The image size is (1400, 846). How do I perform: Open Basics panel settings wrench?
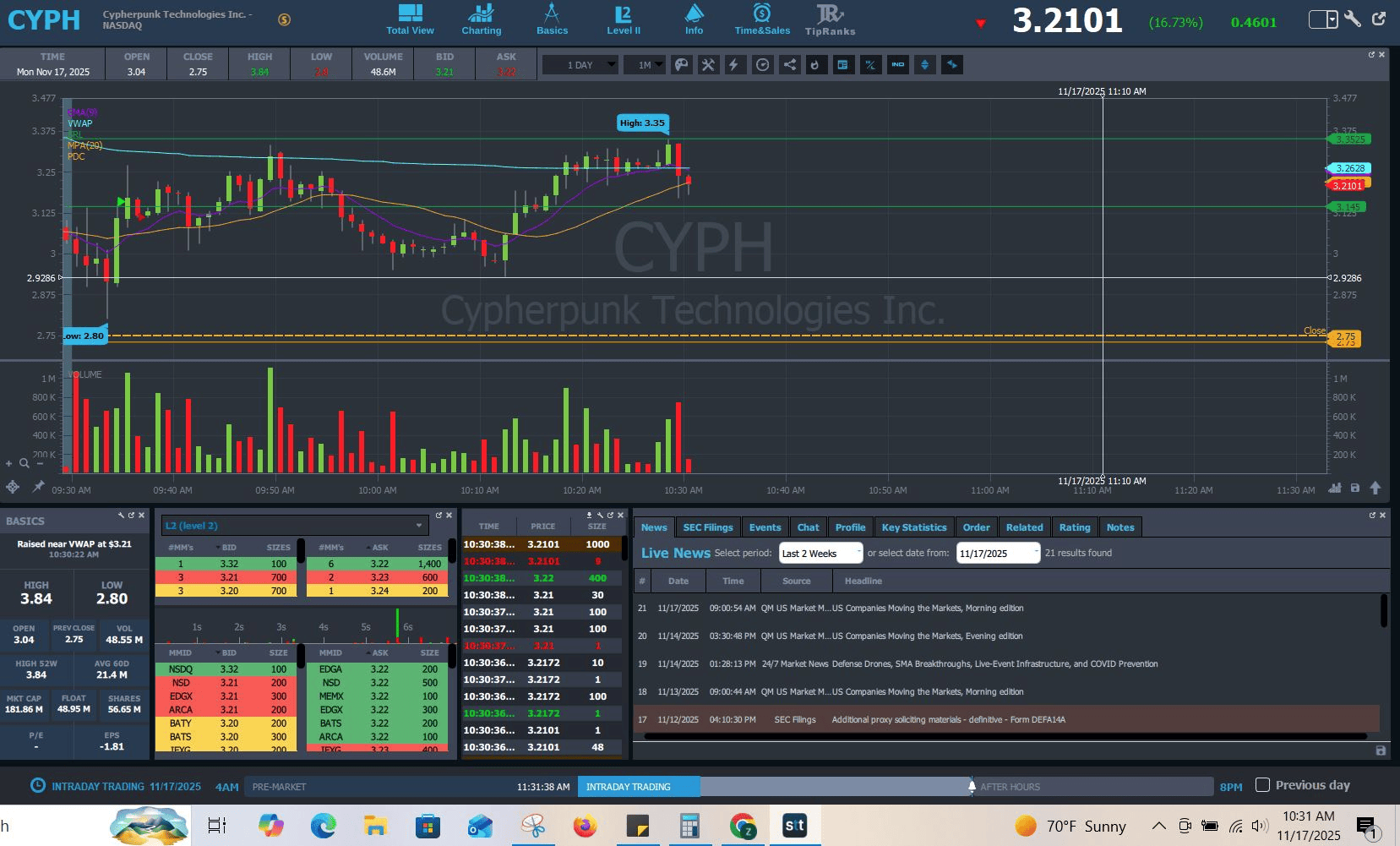[x=121, y=515]
